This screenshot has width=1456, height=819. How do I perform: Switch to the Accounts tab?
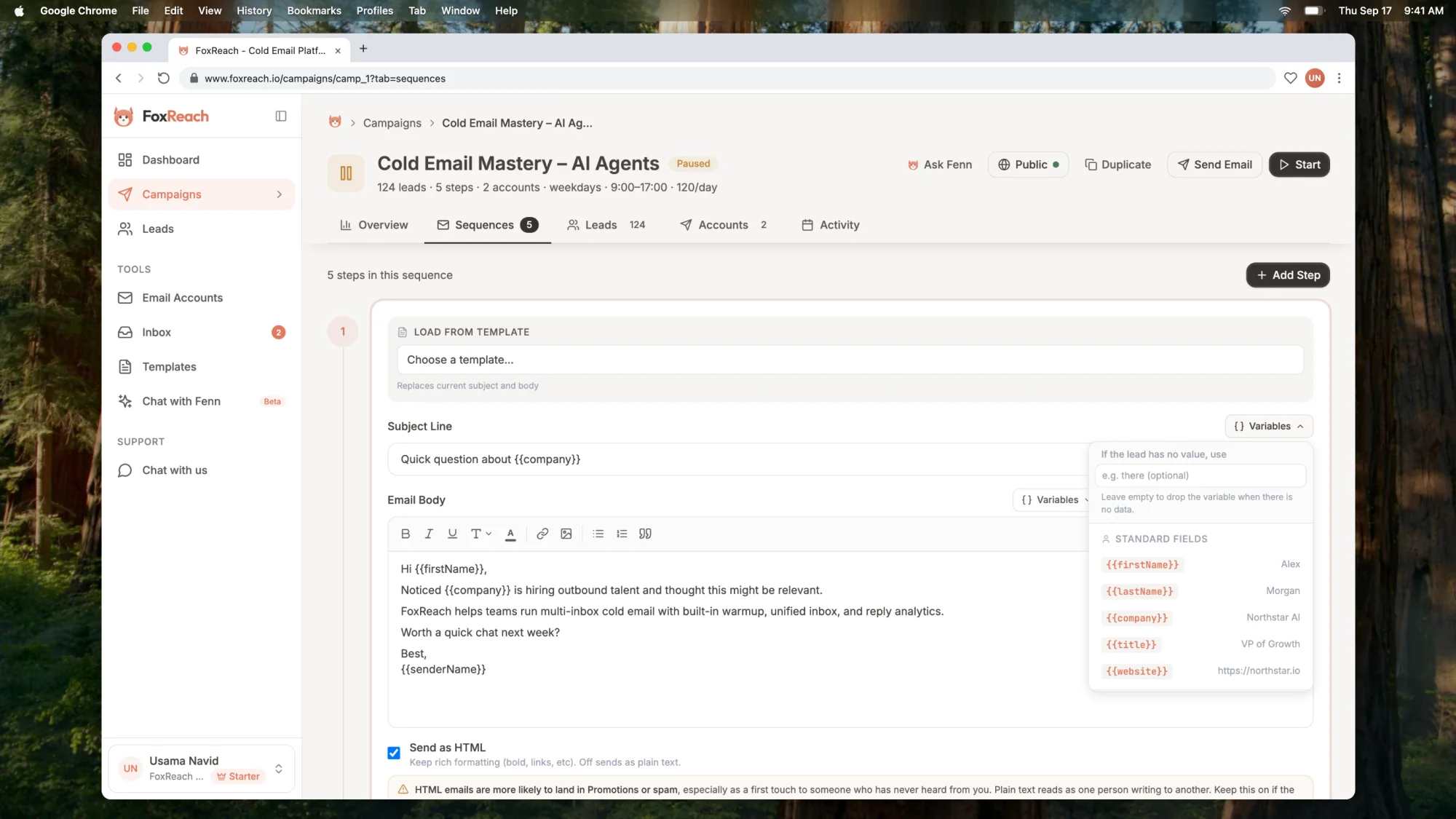click(723, 225)
